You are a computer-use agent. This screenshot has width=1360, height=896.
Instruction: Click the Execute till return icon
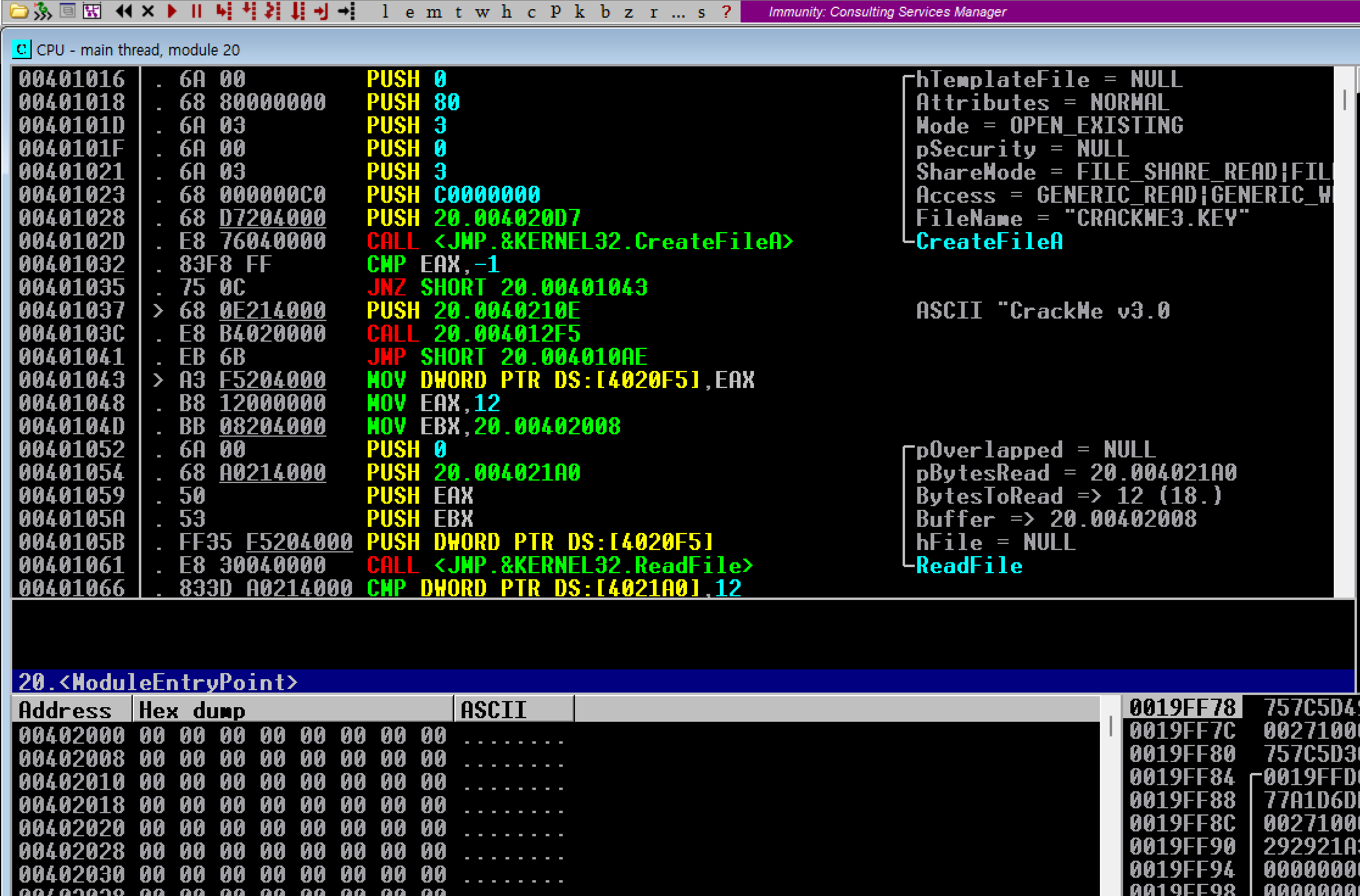pyautogui.click(x=321, y=11)
